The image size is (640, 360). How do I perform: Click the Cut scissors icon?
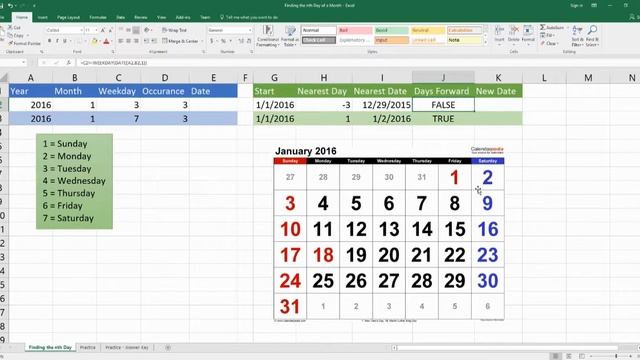point(11,27)
